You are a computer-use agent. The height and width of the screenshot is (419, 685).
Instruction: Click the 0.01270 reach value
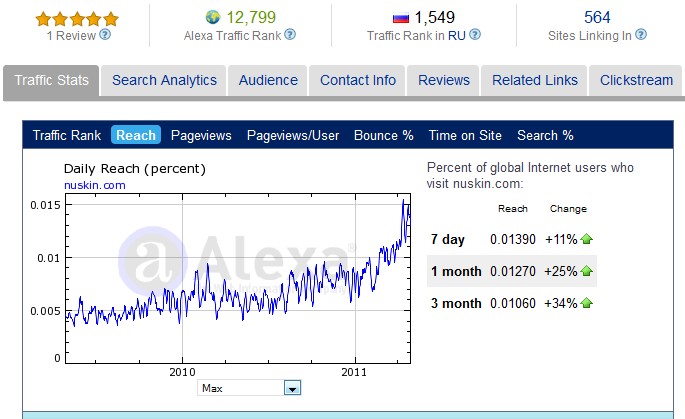(x=513, y=271)
